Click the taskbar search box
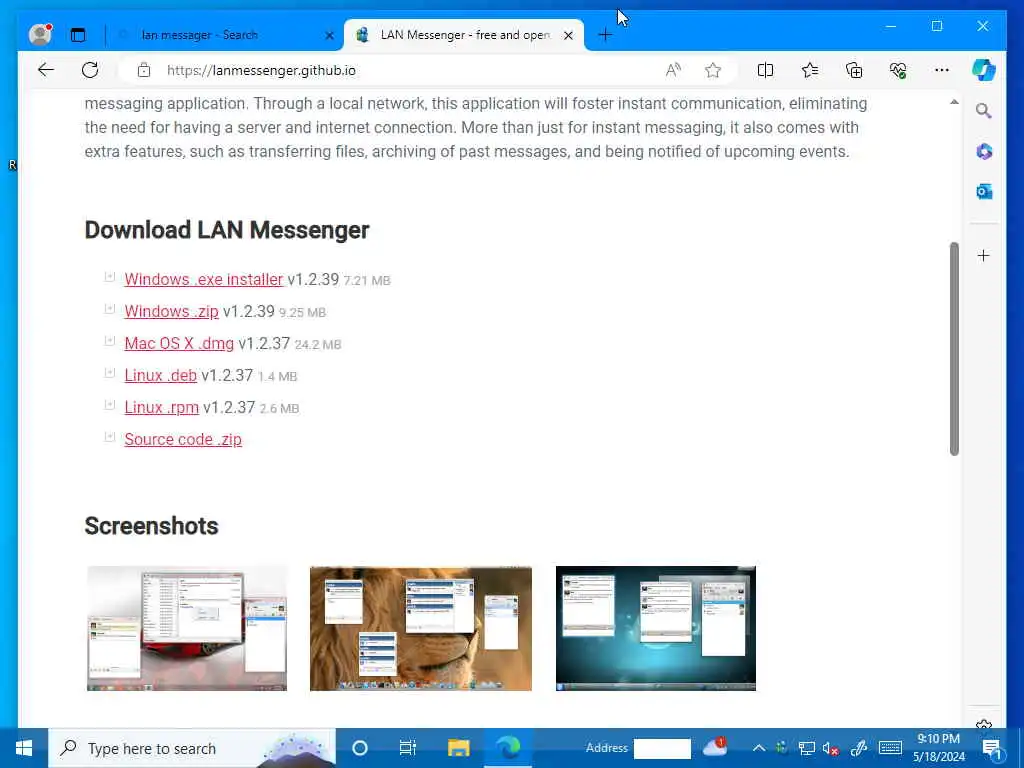Image resolution: width=1024 pixels, height=768 pixels. 192,748
